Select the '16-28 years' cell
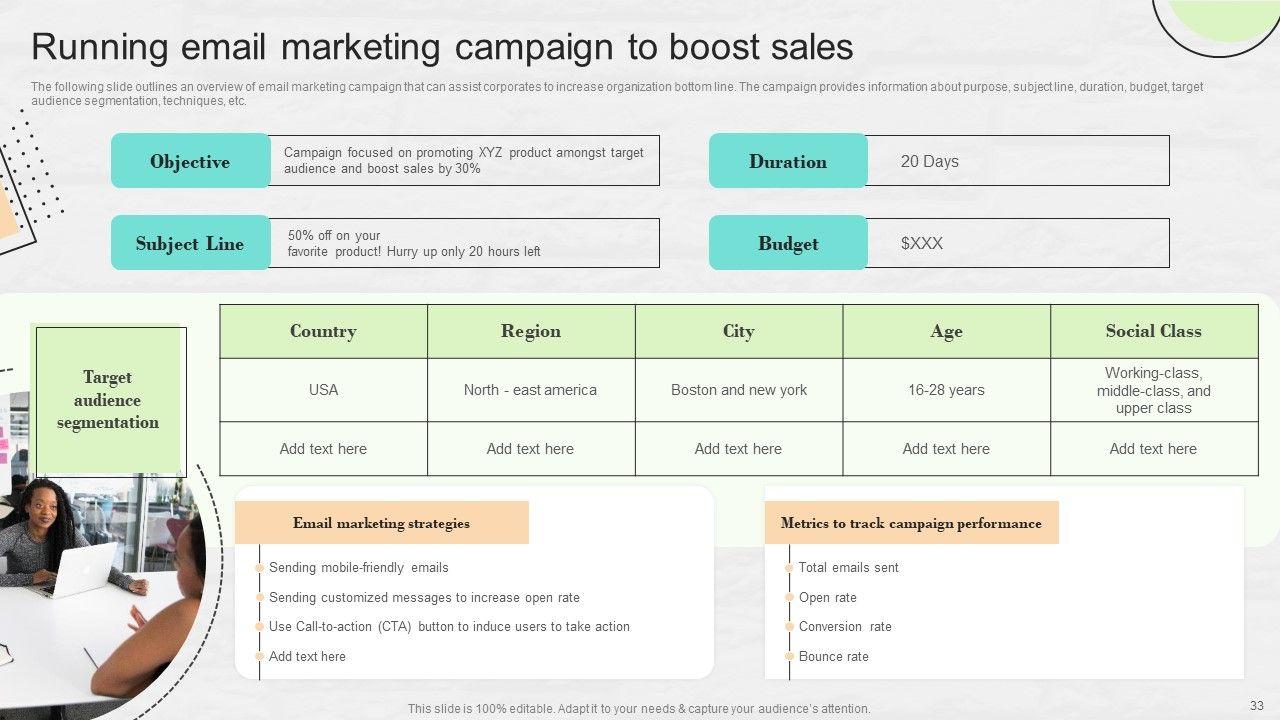This screenshot has height=720, width=1280. pyautogui.click(x=946, y=390)
